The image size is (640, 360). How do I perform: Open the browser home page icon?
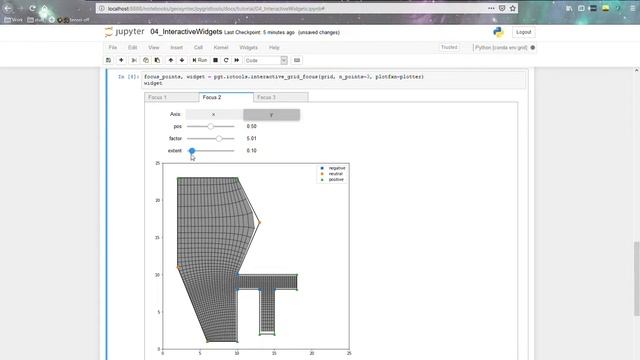click(44, 9)
